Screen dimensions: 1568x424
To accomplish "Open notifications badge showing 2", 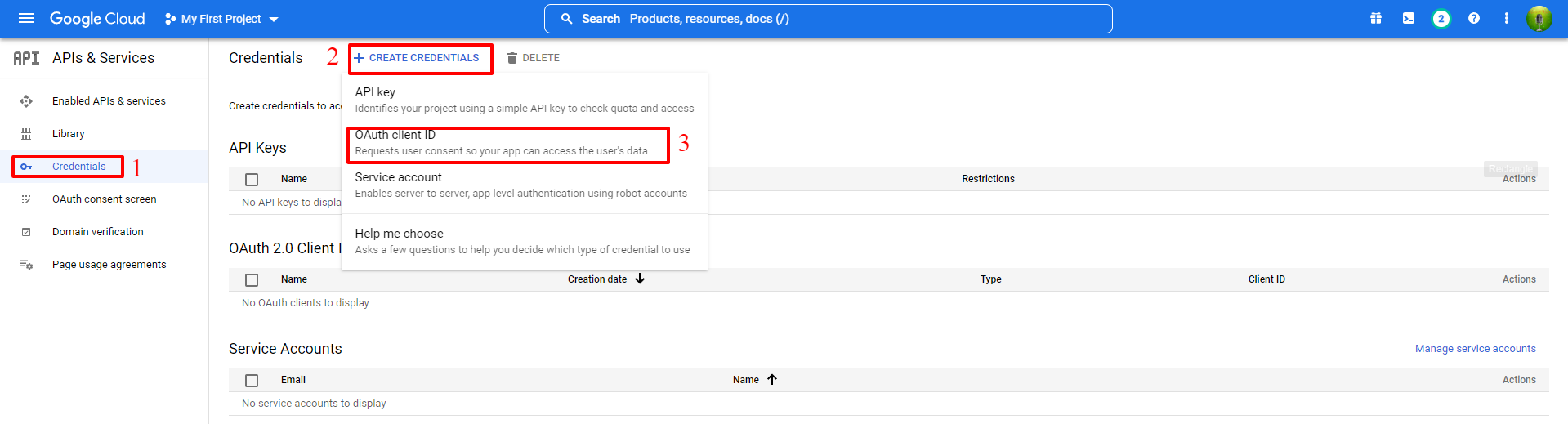I will coord(1441,18).
